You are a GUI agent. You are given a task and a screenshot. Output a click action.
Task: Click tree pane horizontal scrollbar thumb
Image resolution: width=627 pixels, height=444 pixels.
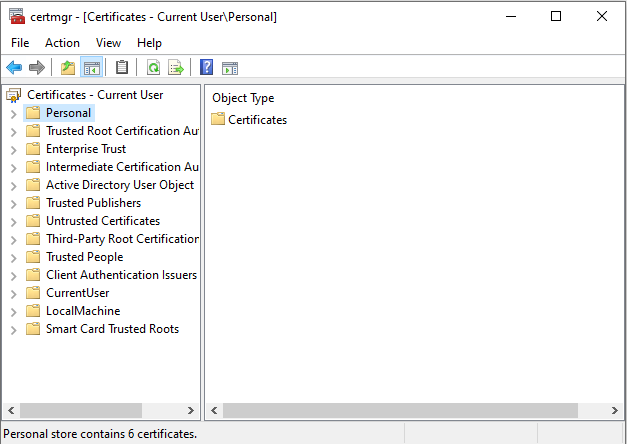81,410
